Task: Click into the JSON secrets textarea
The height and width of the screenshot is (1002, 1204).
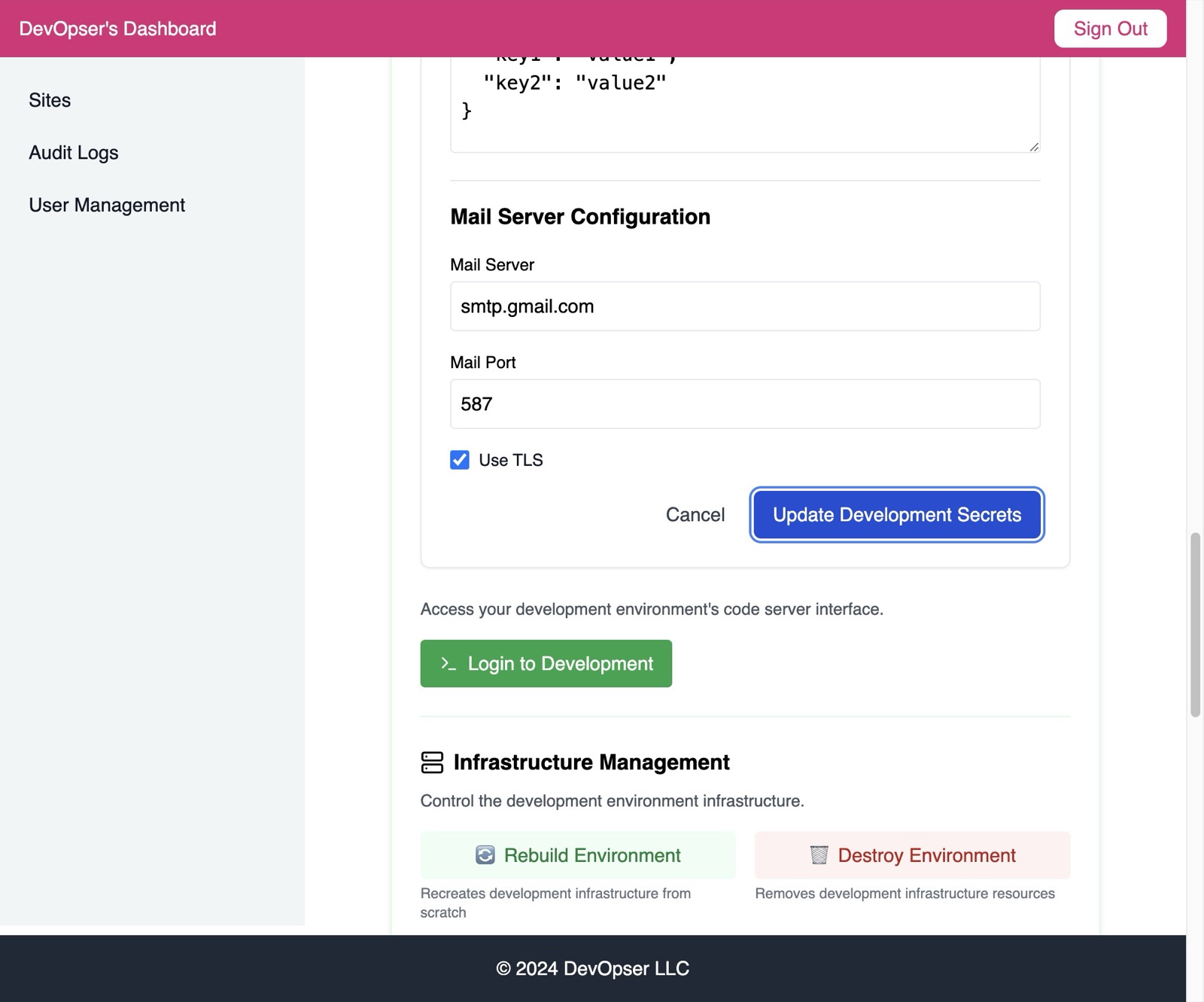Action: (x=745, y=105)
